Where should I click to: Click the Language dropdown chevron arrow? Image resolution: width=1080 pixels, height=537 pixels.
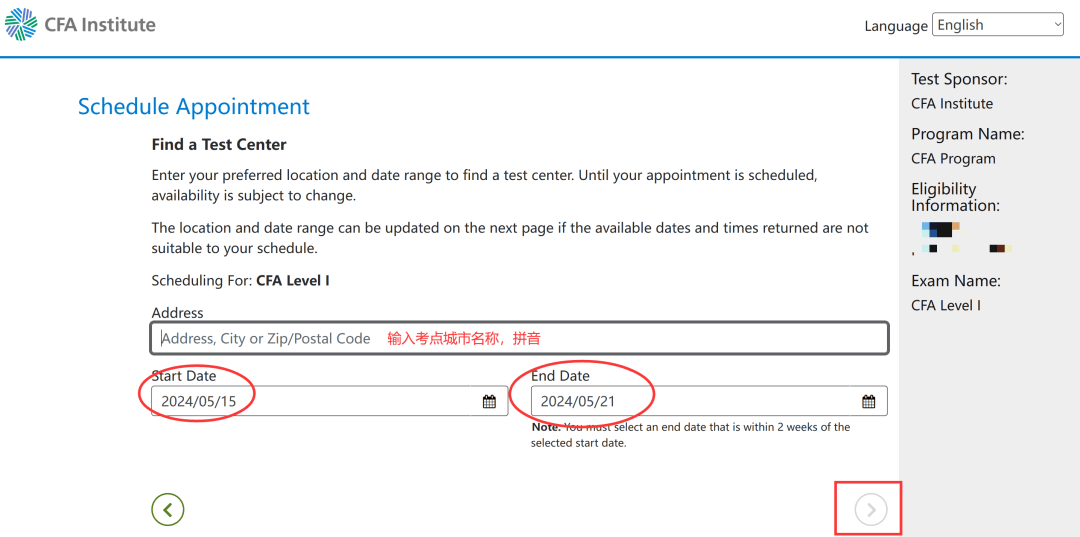[x=1057, y=25]
